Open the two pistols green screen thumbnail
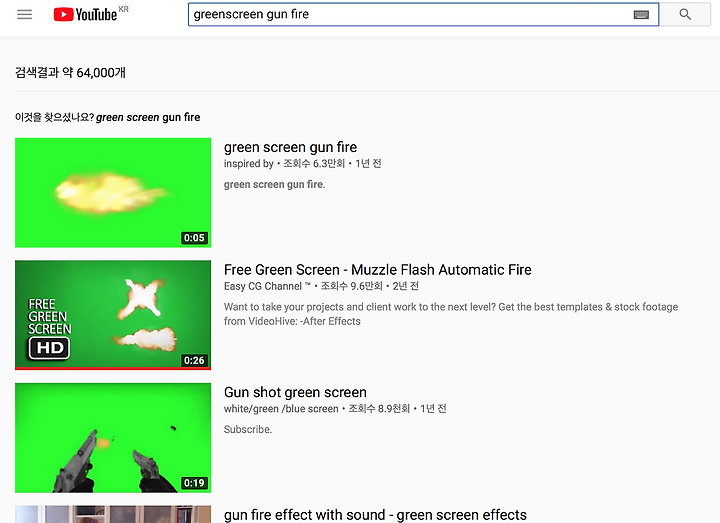 113,438
